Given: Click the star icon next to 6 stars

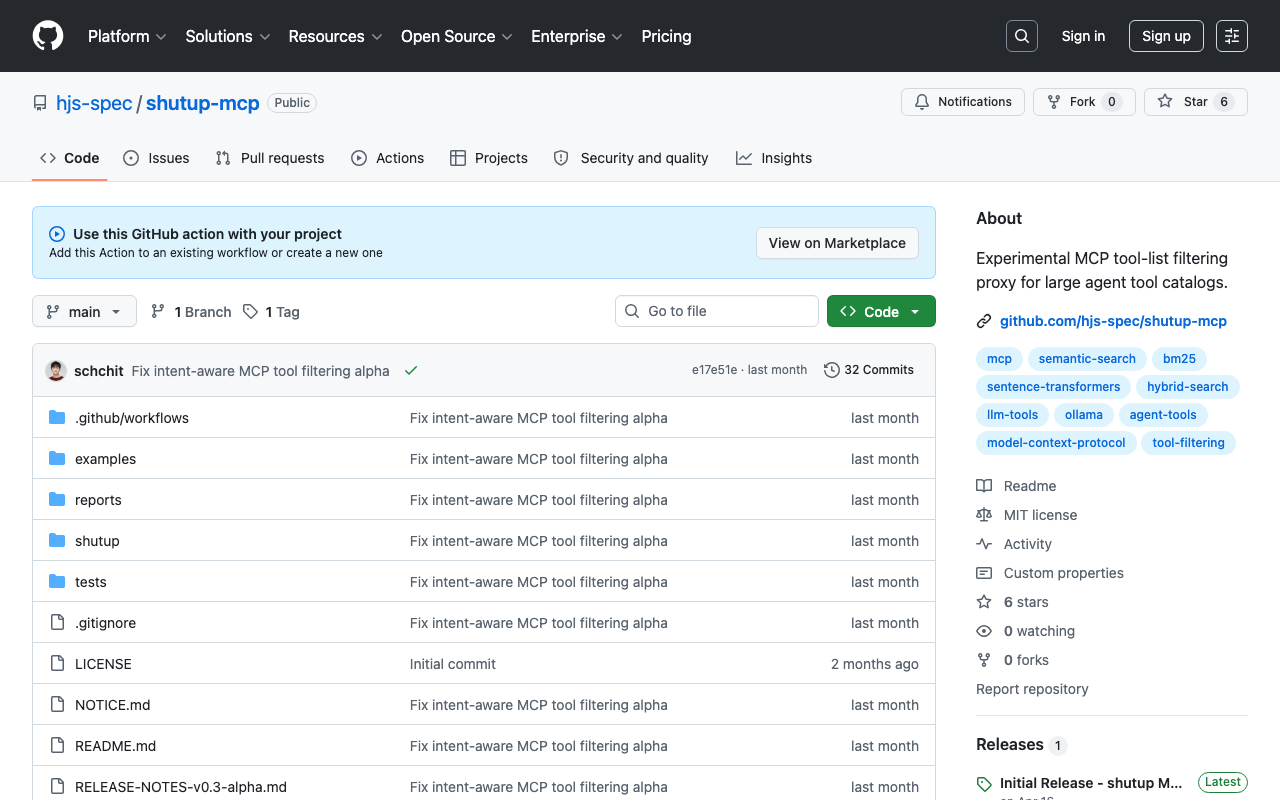Looking at the screenshot, I should [x=984, y=602].
